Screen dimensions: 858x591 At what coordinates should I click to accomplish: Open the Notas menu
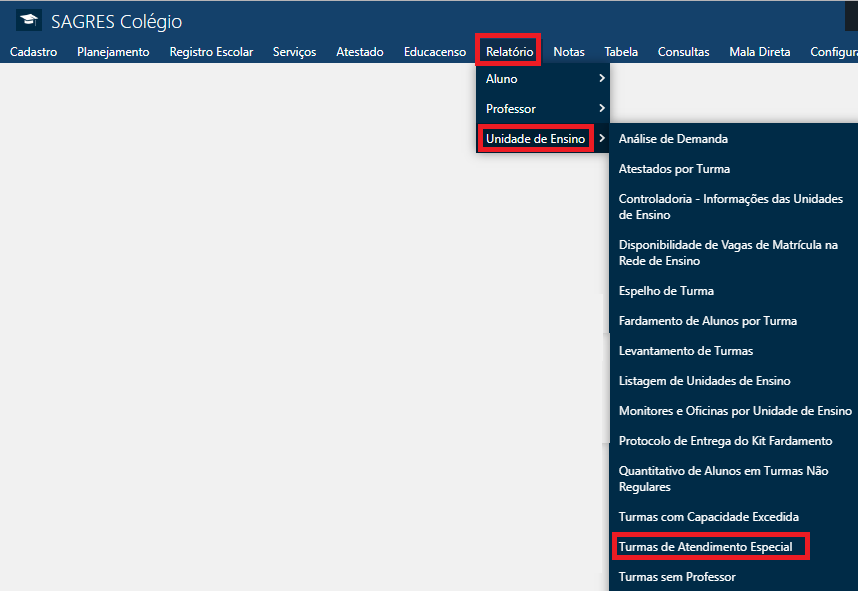pos(569,51)
